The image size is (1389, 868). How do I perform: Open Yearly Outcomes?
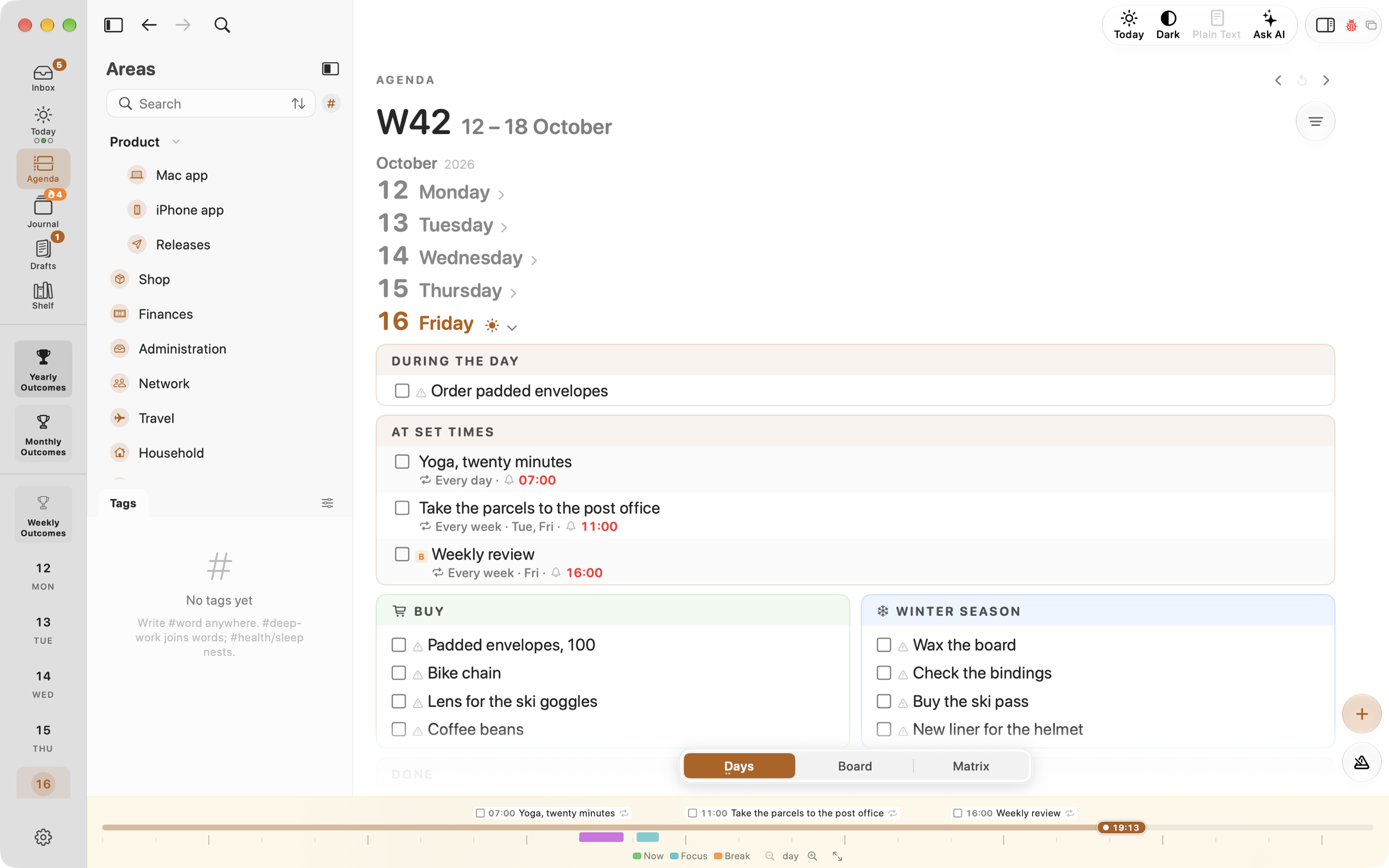43,368
